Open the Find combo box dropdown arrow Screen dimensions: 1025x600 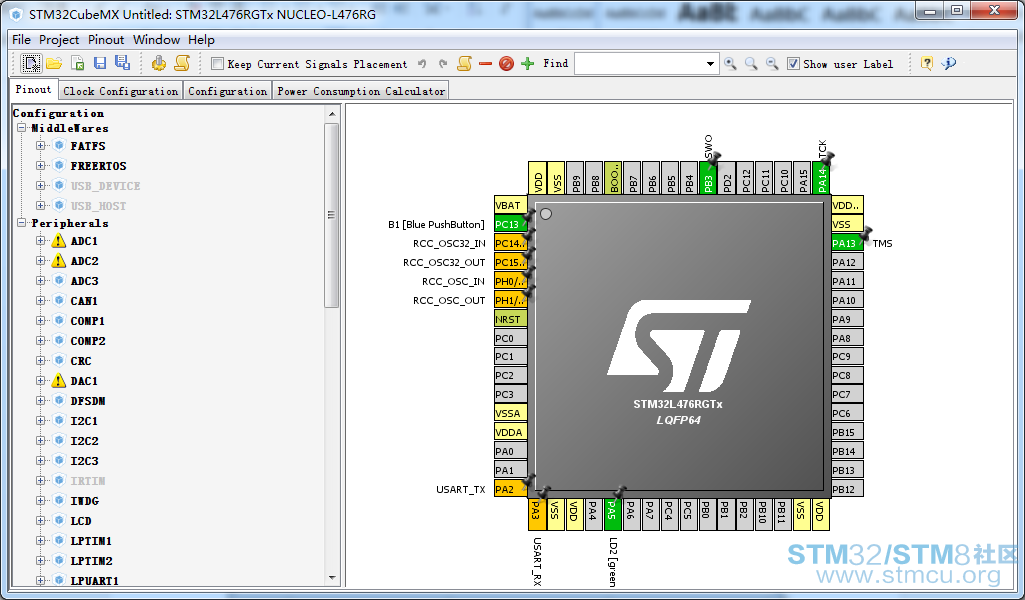(x=710, y=64)
